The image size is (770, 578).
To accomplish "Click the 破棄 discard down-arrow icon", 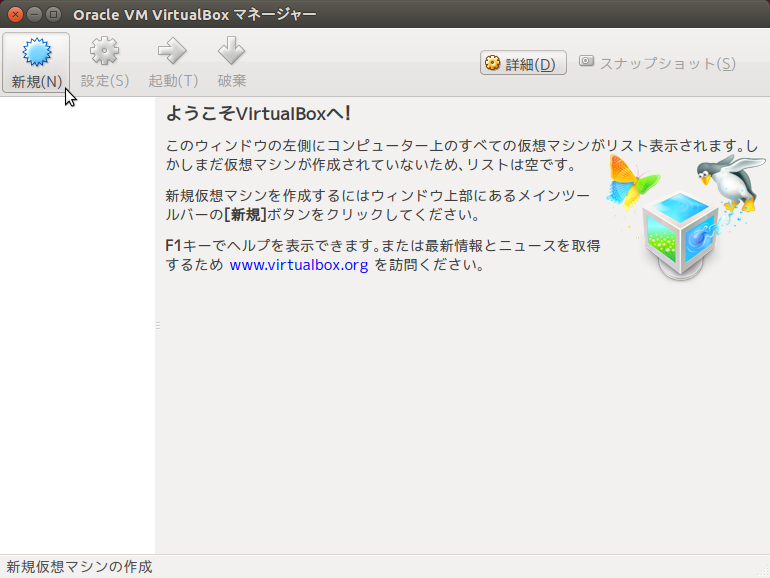I will point(232,62).
